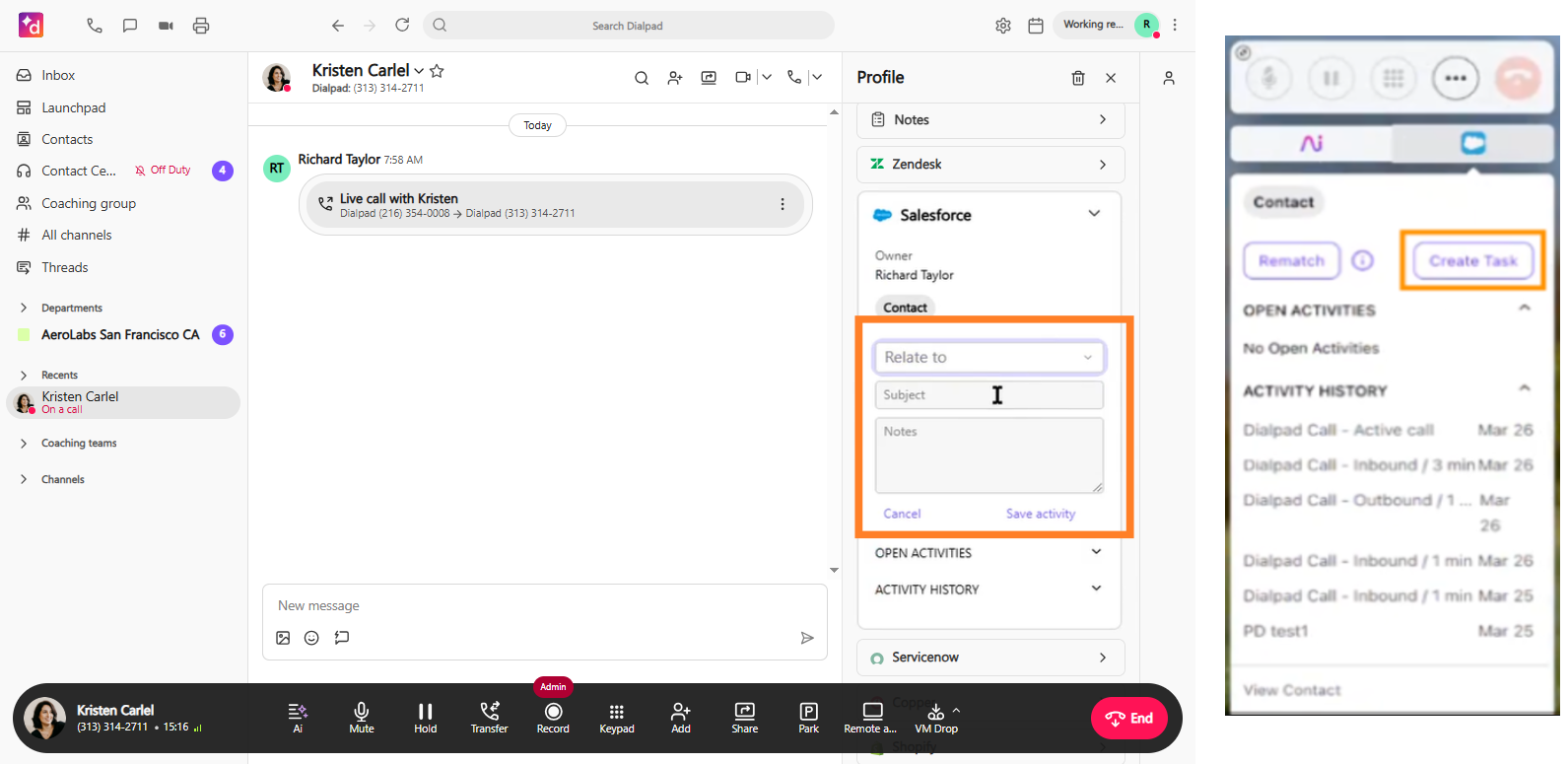Open live call message options menu
Viewport: 1568px width, 764px height.
pos(783,204)
